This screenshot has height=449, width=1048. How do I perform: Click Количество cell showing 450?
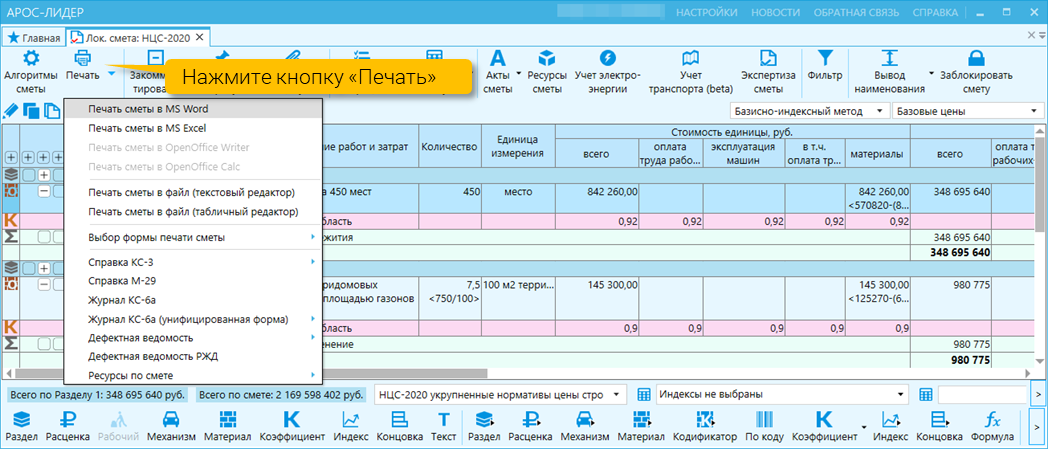pyautogui.click(x=451, y=198)
